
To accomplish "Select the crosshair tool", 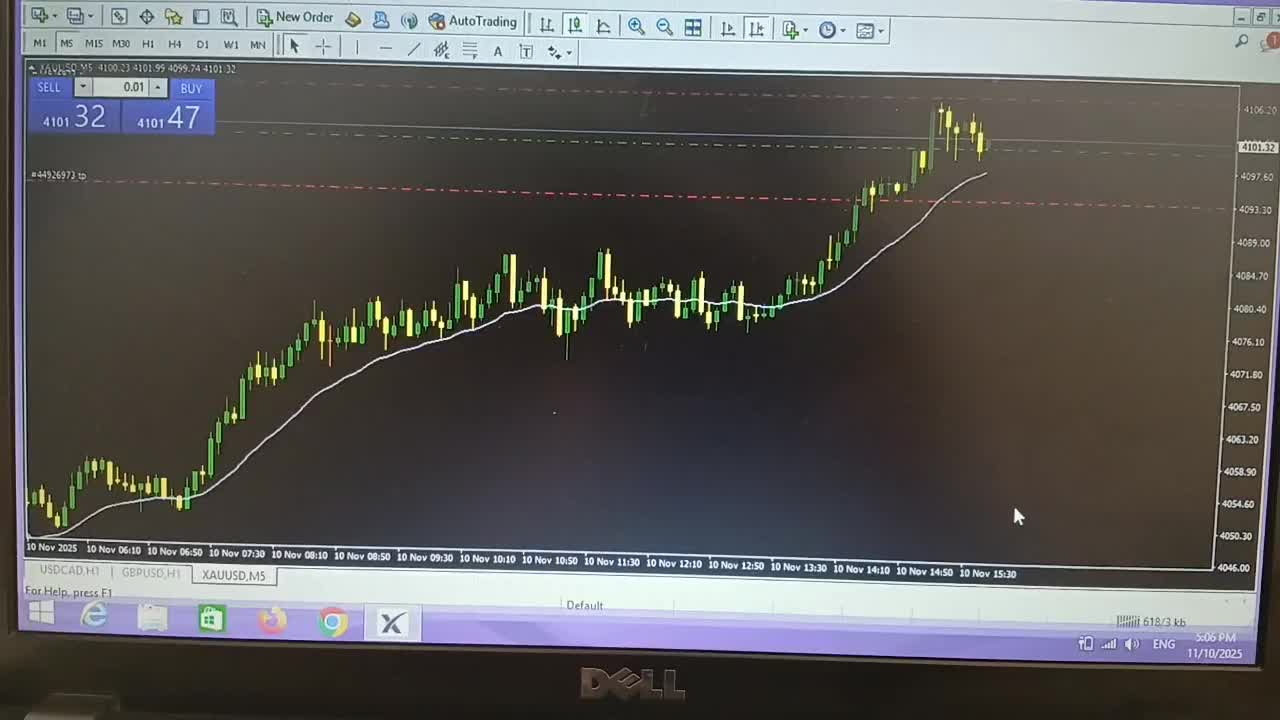I will coord(322,46).
